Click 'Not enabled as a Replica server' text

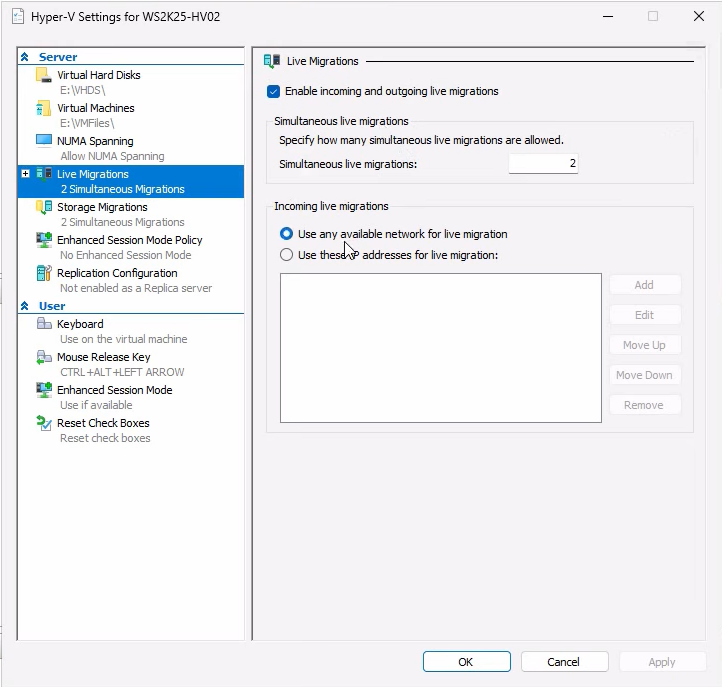click(136, 288)
